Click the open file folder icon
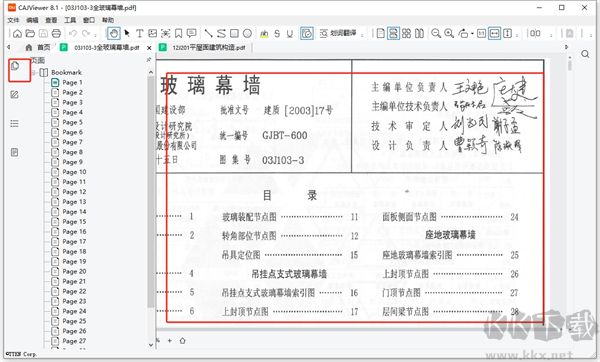Screen dimensions: 600x362 coord(30,34)
